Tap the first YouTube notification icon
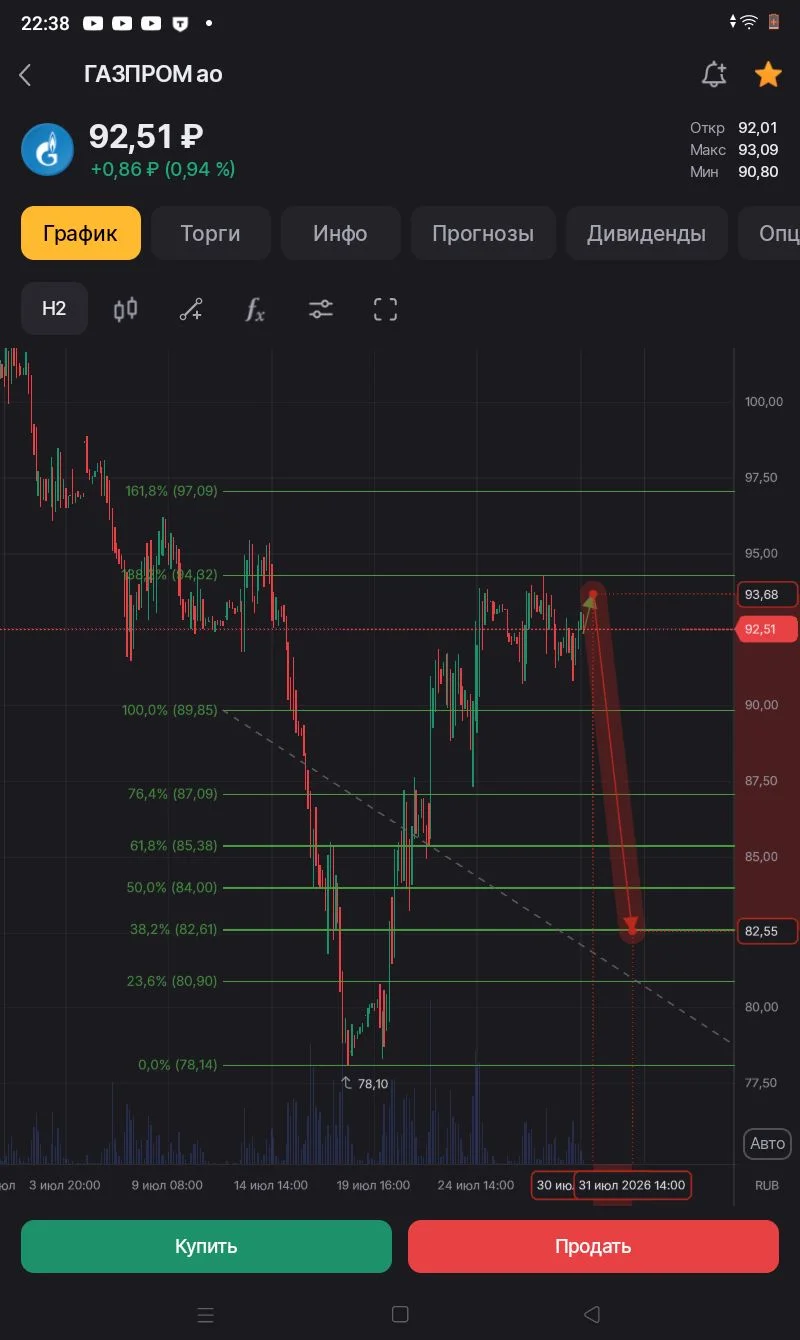Screen dimensions: 800x1340 tap(93, 22)
